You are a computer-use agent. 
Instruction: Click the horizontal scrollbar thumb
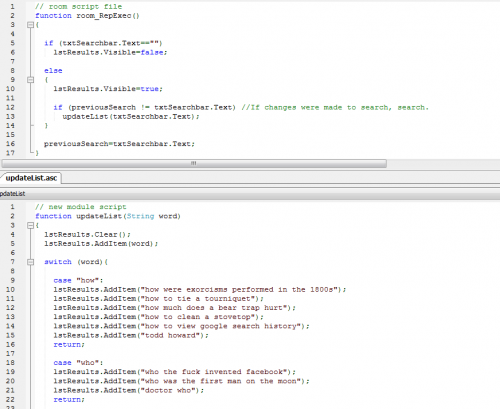194,163
